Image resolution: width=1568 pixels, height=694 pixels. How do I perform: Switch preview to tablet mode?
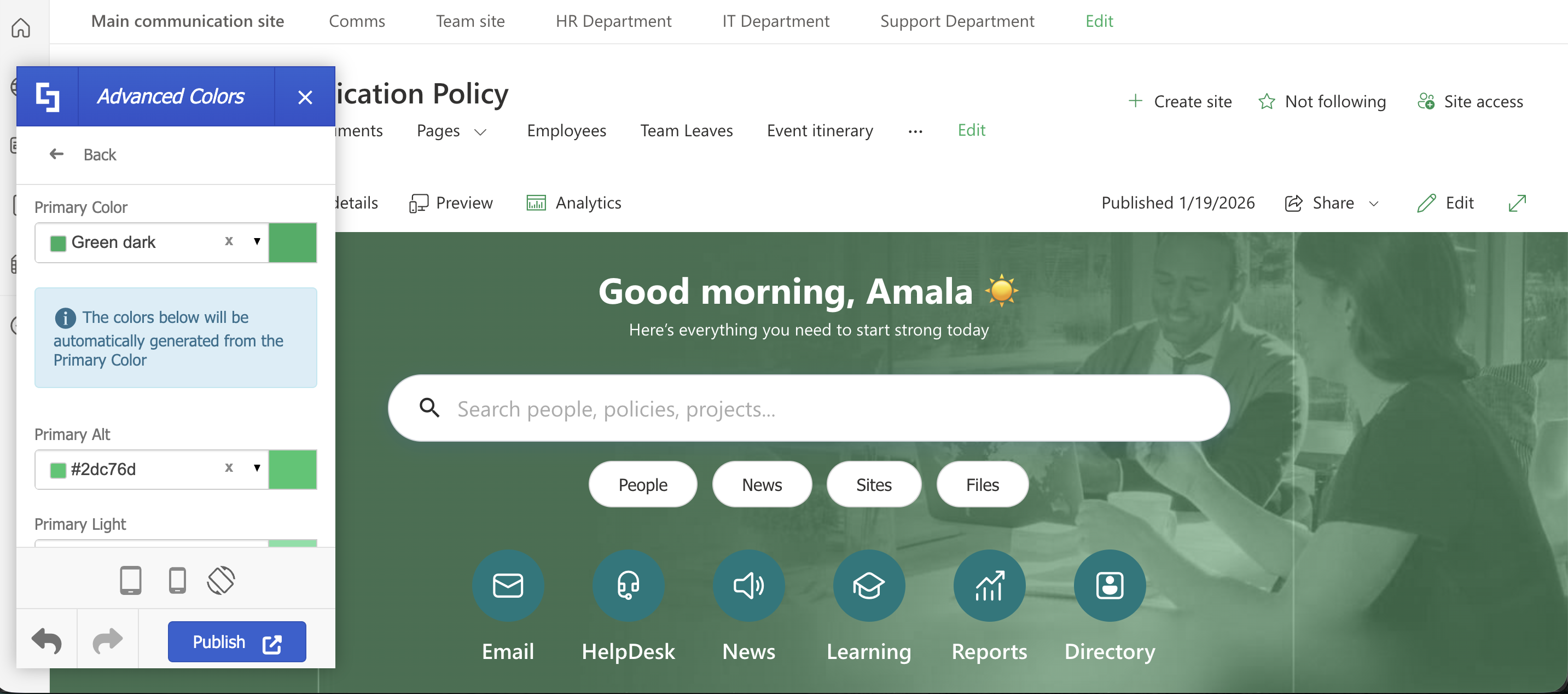[x=130, y=580]
